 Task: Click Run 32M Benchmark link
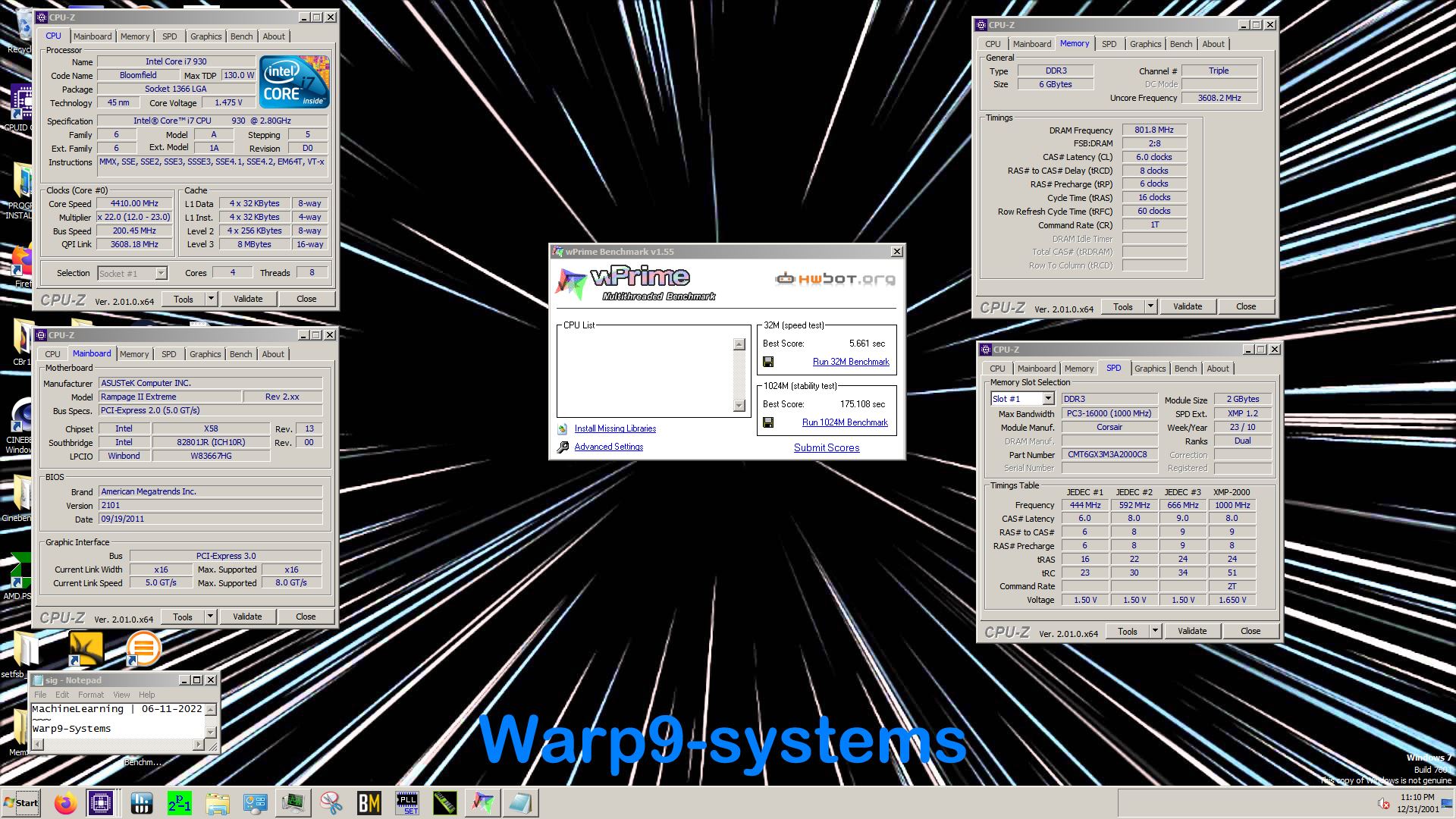(851, 362)
